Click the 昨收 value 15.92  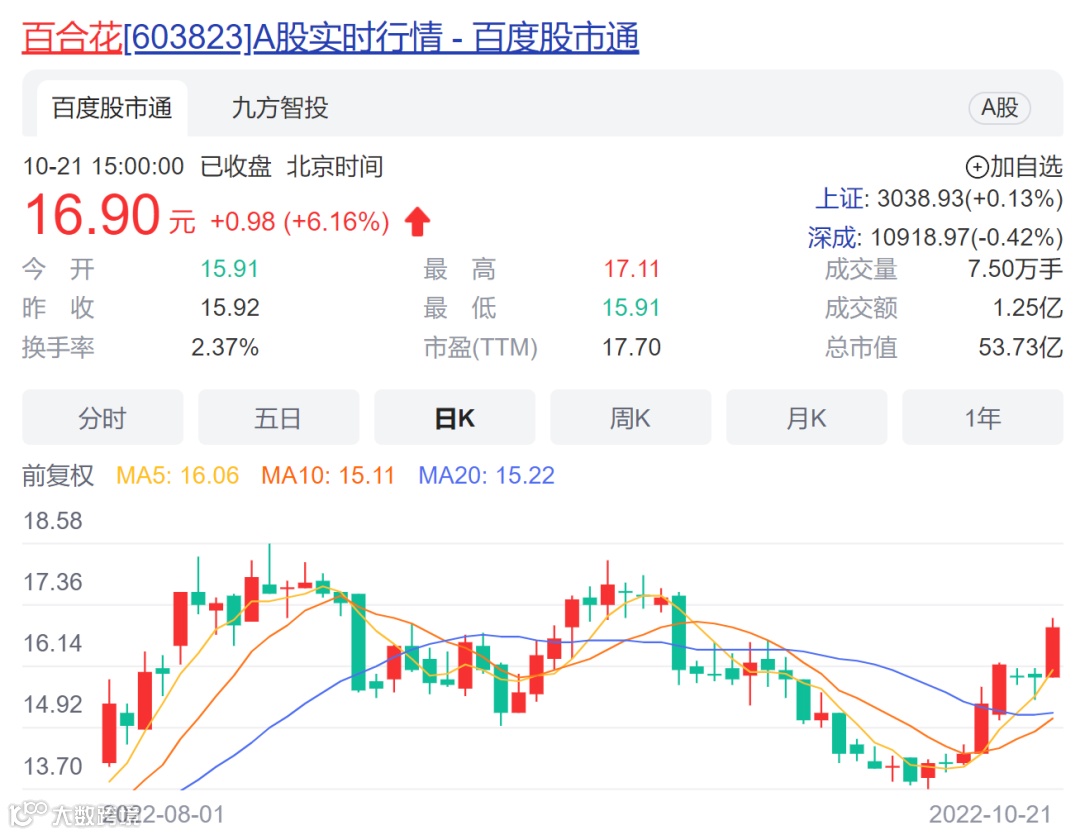pos(229,307)
